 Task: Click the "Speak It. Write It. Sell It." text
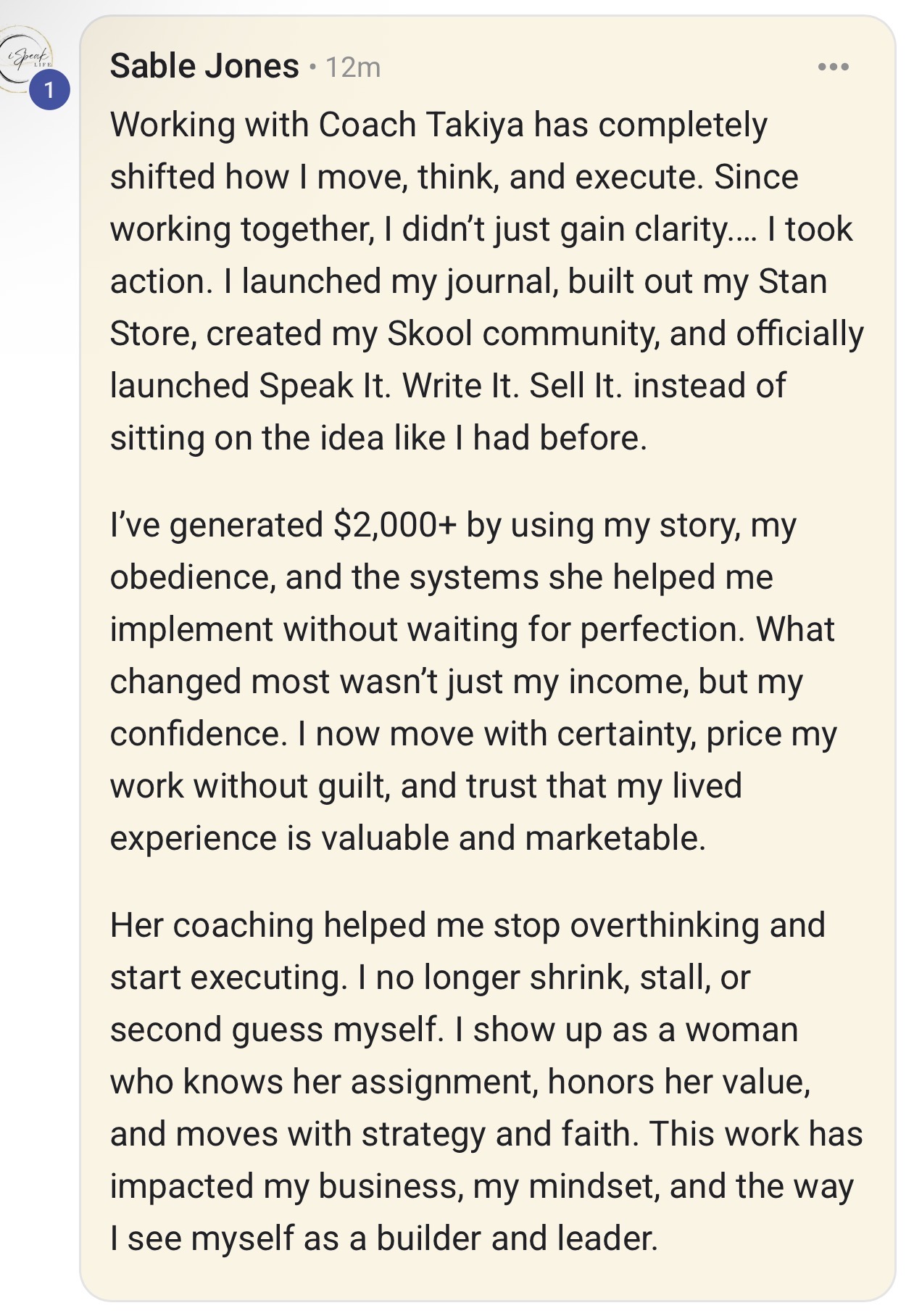441,386
